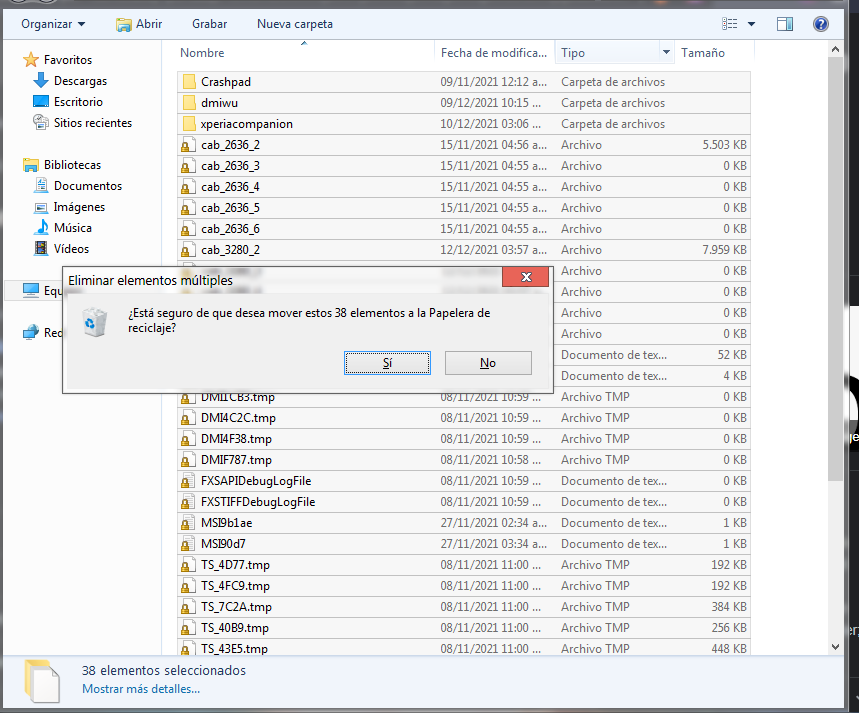The image size is (859, 713).
Task: Select the cab_2636_3 file
Action: (x=463, y=166)
